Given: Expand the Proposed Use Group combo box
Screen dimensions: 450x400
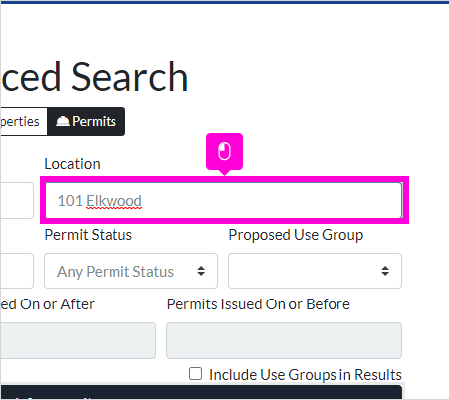Looking at the screenshot, I should [315, 271].
